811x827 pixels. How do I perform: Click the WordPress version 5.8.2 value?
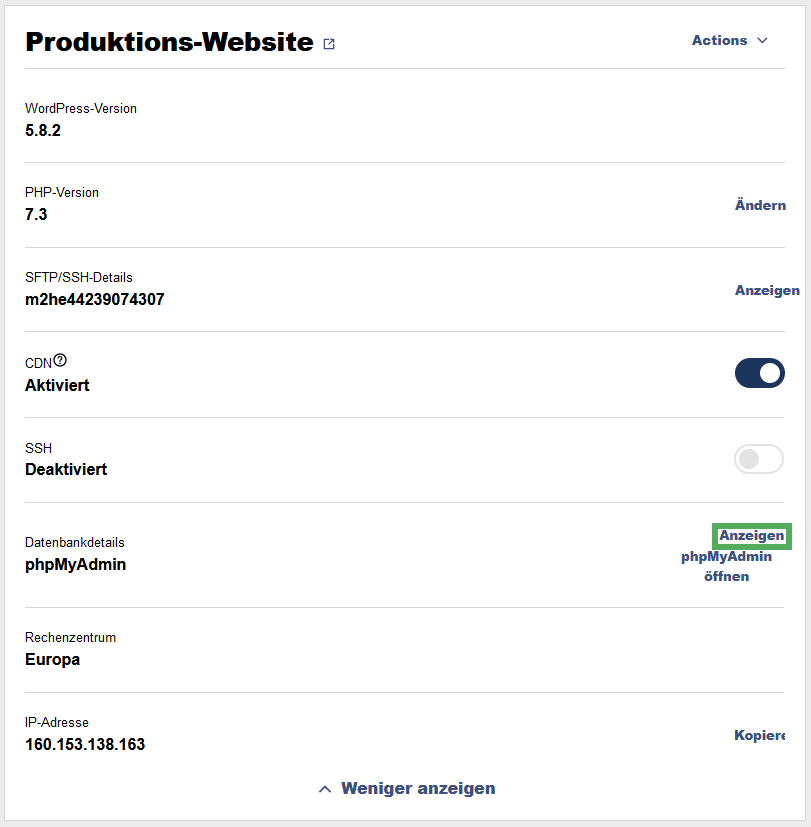(43, 130)
